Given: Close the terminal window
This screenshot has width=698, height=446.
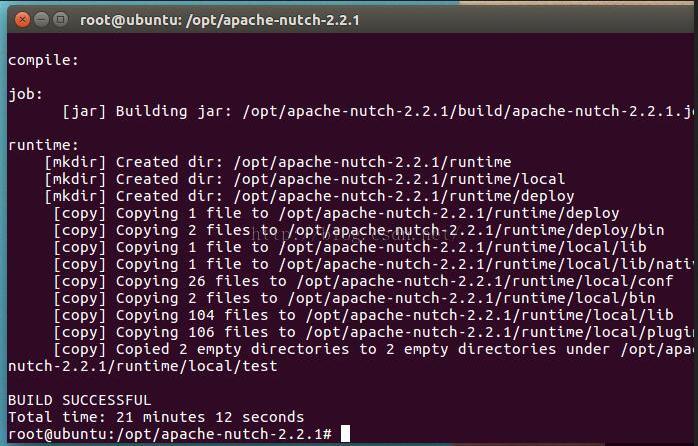Looking at the screenshot, I should 22,20.
